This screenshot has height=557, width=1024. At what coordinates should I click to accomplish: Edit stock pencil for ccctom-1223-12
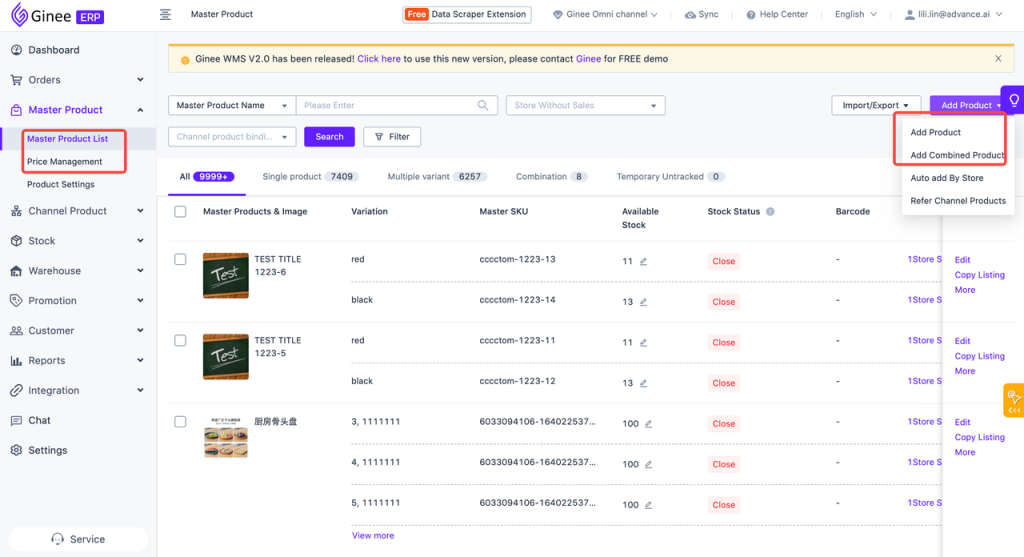(643, 383)
